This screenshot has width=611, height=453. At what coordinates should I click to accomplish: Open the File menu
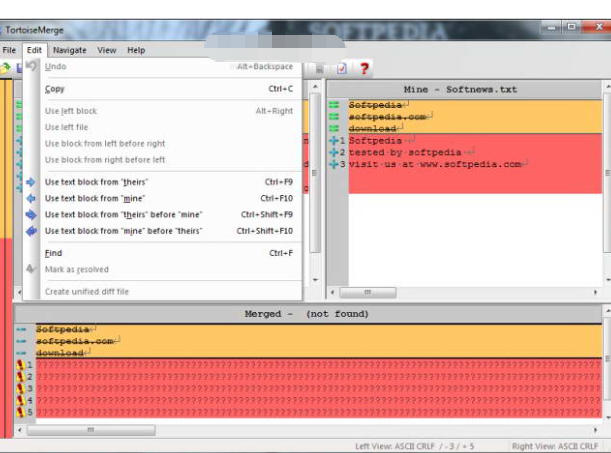pyautogui.click(x=9, y=50)
